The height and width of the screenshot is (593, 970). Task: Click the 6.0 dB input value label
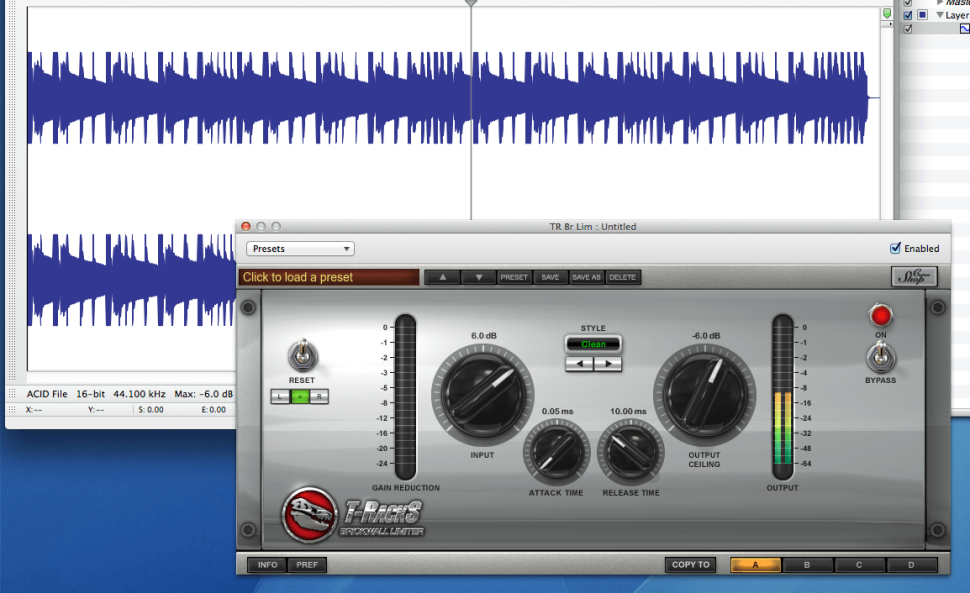point(484,336)
